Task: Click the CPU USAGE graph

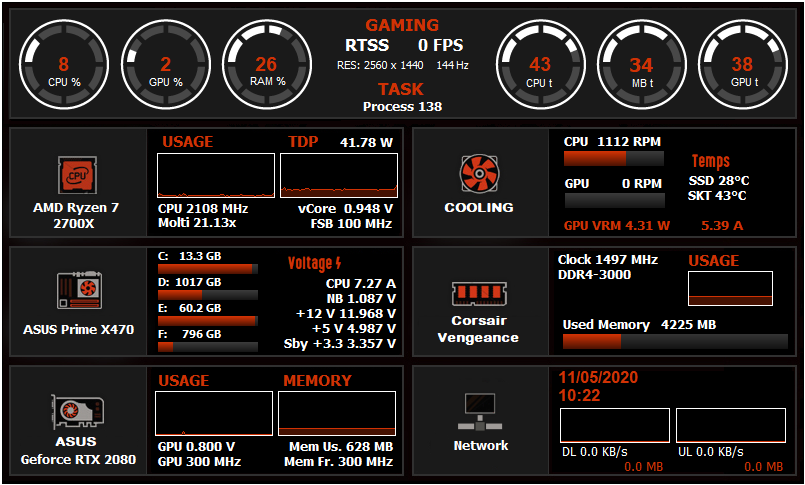Action: (x=216, y=176)
